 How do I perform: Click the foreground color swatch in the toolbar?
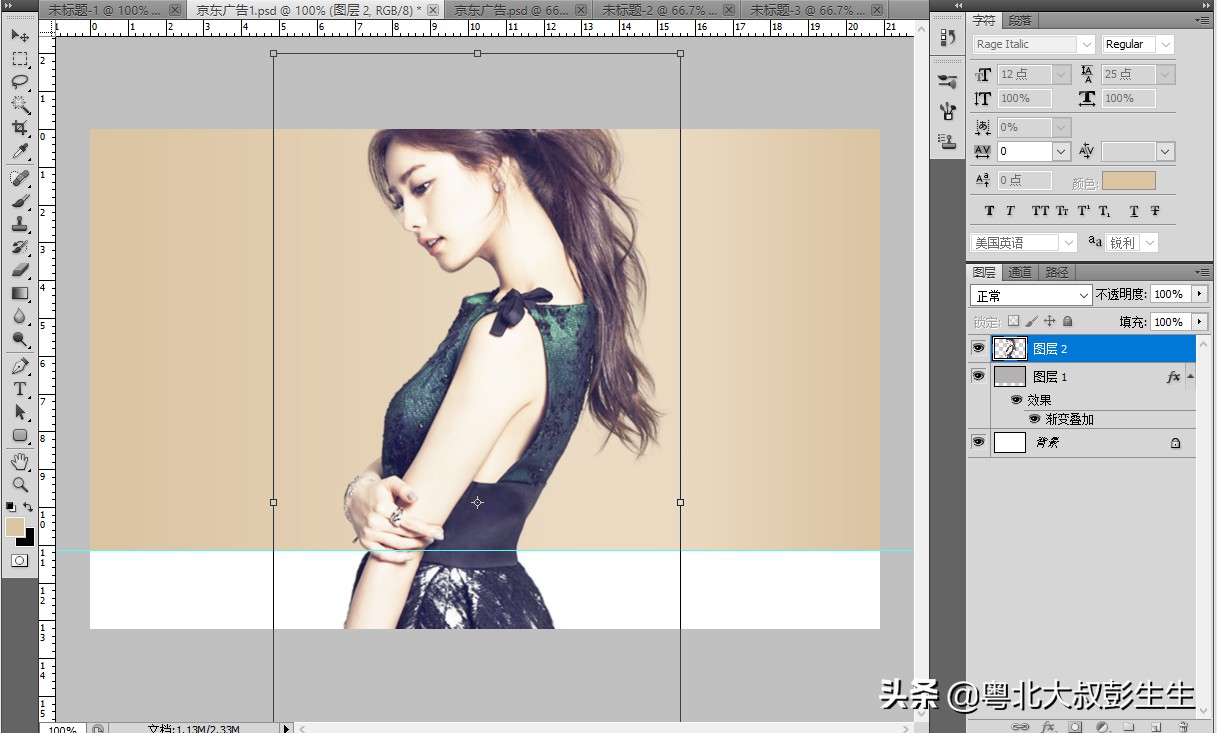coord(14,522)
